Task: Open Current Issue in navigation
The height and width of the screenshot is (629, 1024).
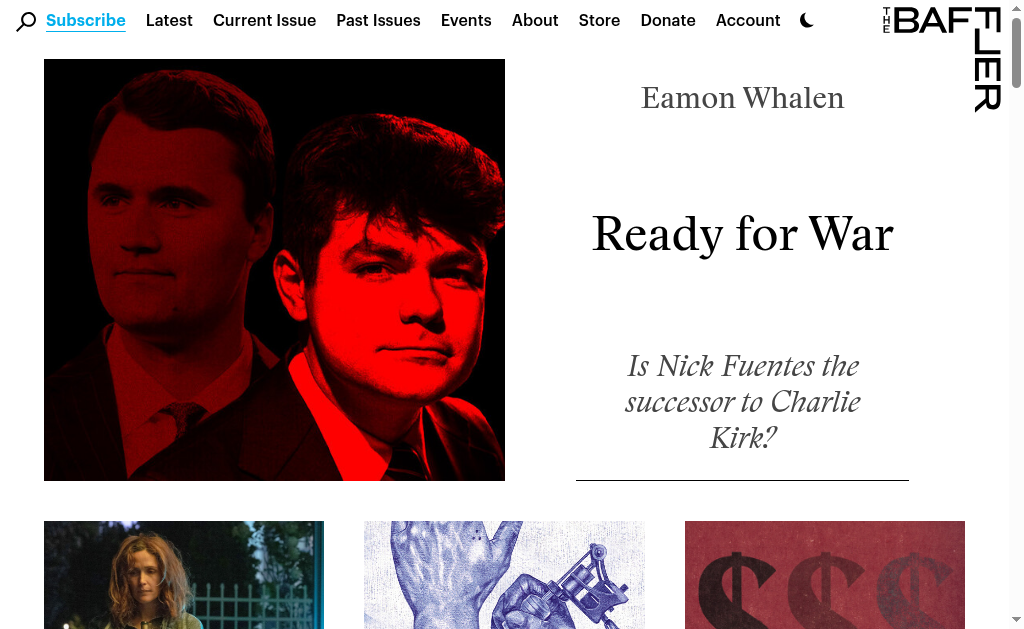Action: (x=264, y=20)
